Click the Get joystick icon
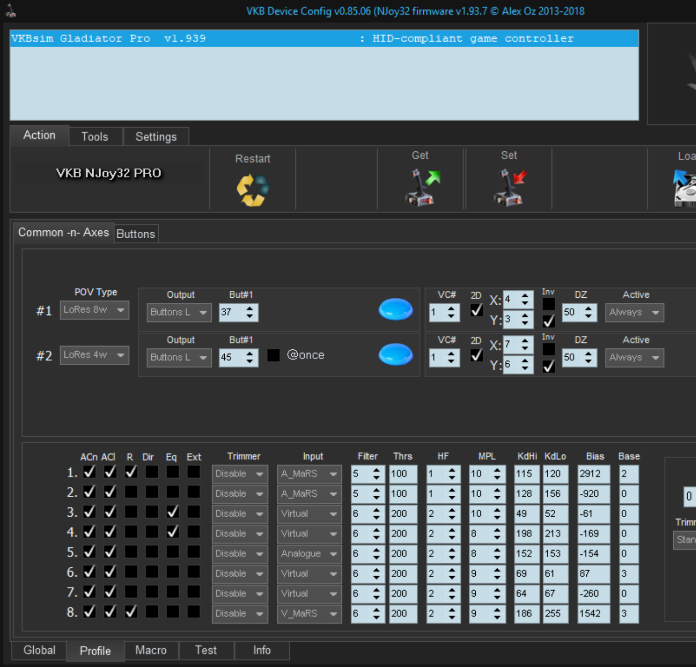The image size is (699, 668). point(421,187)
